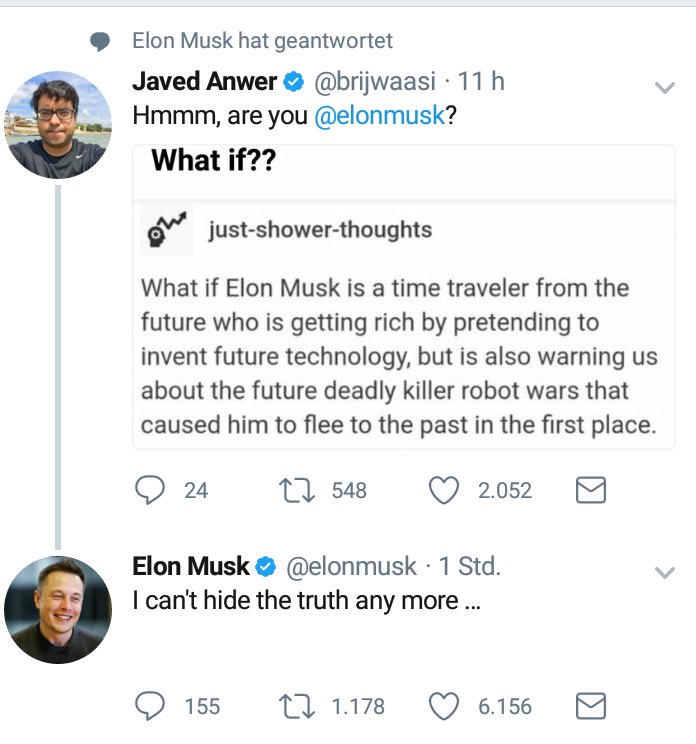This screenshot has width=696, height=744.
Task: Click the just-shower-thoughts blog icon
Action: point(167,230)
